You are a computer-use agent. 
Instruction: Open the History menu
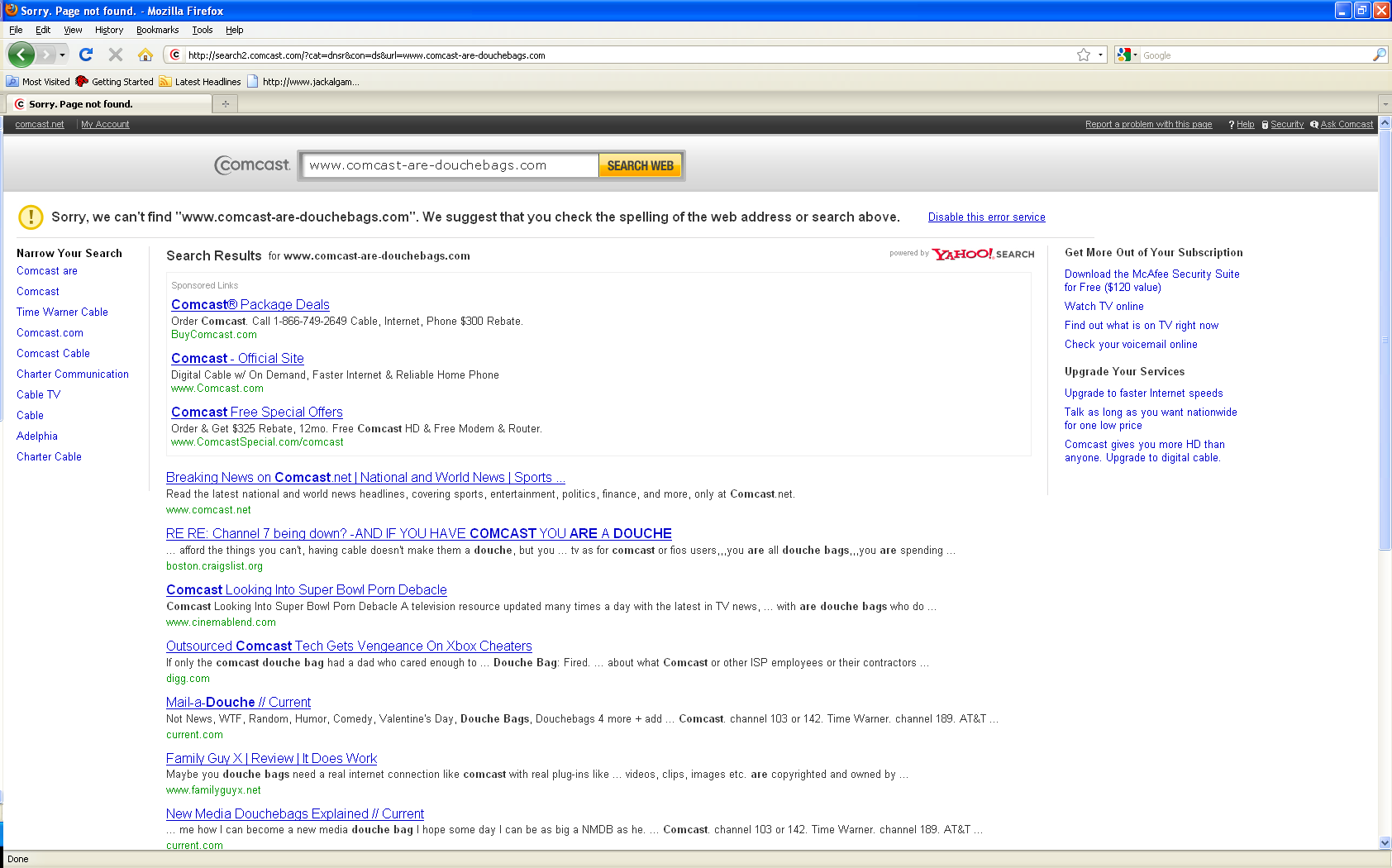coord(109,30)
